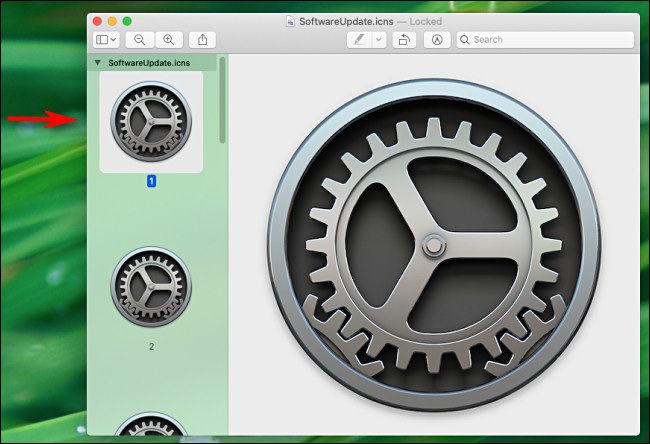Click the page label 1 under thumbnail
650x444 pixels.
click(151, 181)
